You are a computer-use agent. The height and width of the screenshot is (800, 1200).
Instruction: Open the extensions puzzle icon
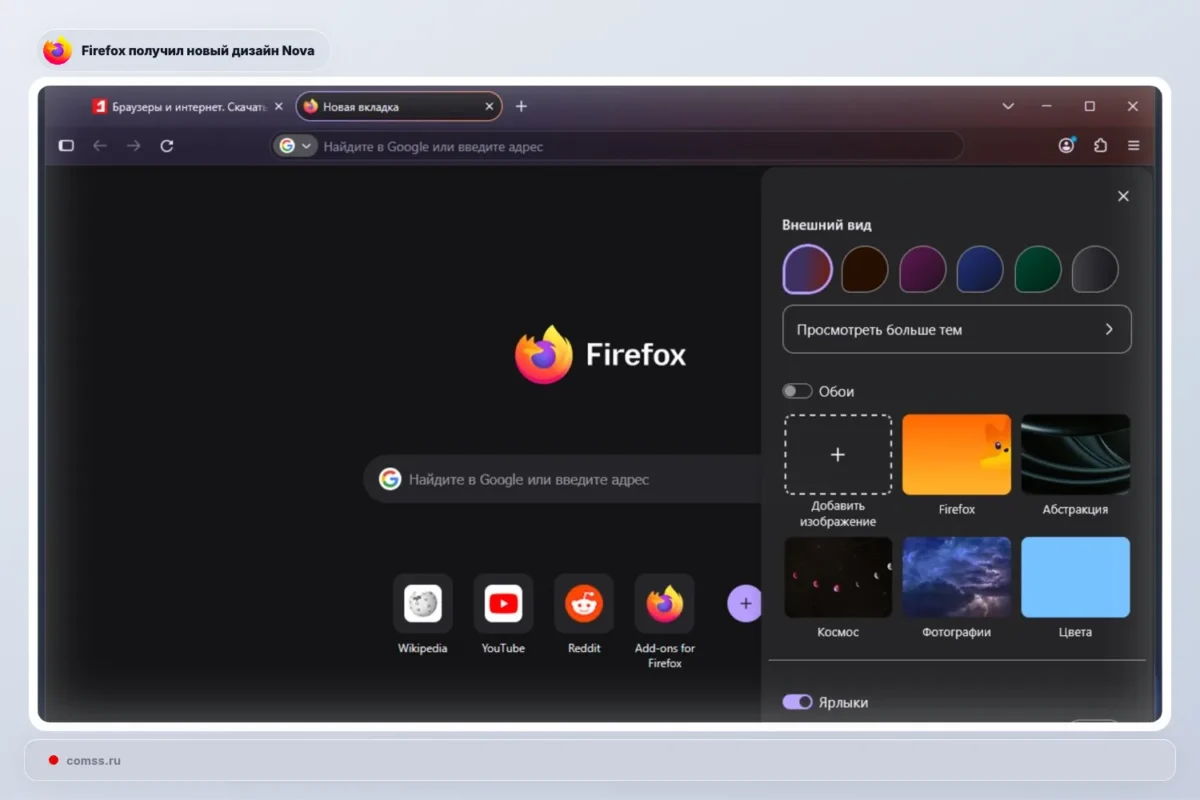[x=1100, y=146]
